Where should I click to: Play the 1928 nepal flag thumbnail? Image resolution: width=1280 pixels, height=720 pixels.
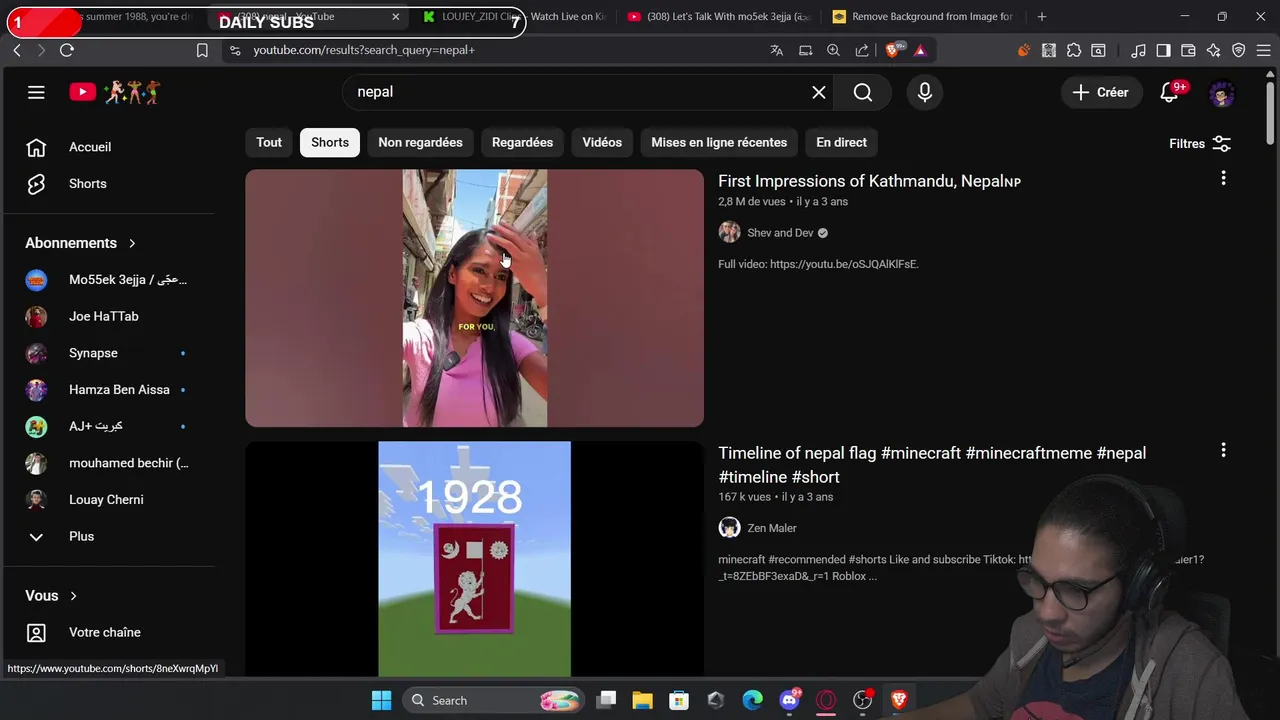click(x=474, y=559)
